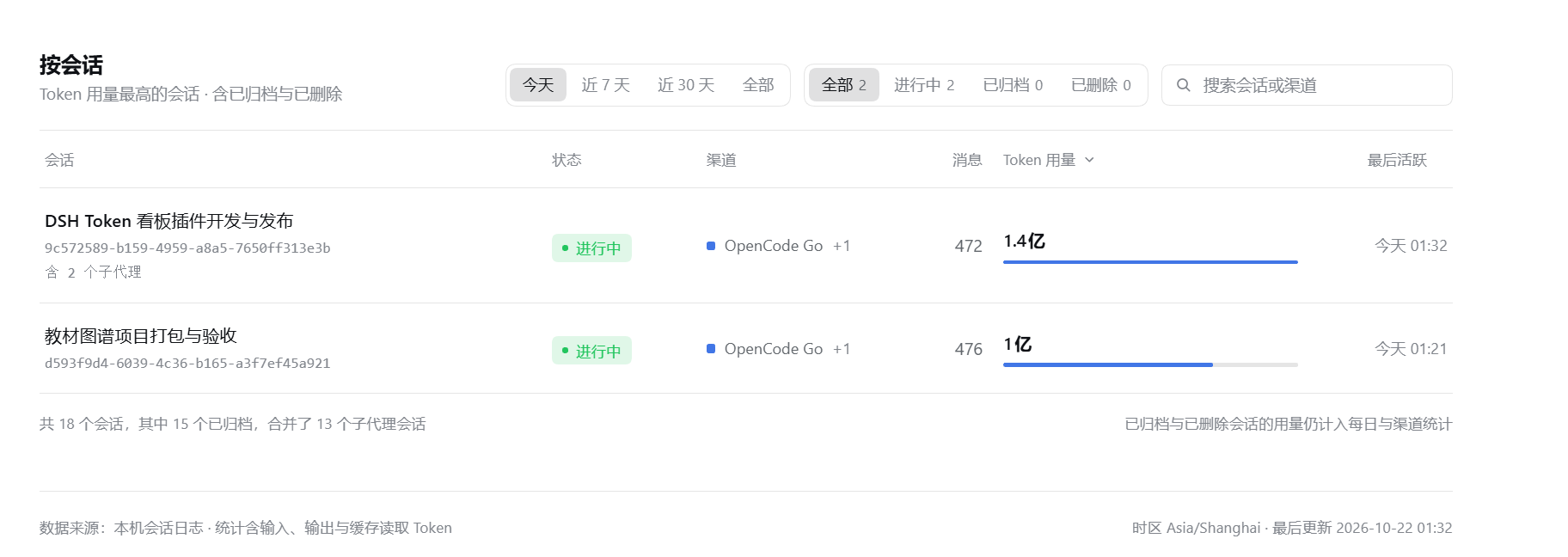
Task: Click OpenCode Go in 教材图谱 row
Action: [774, 349]
